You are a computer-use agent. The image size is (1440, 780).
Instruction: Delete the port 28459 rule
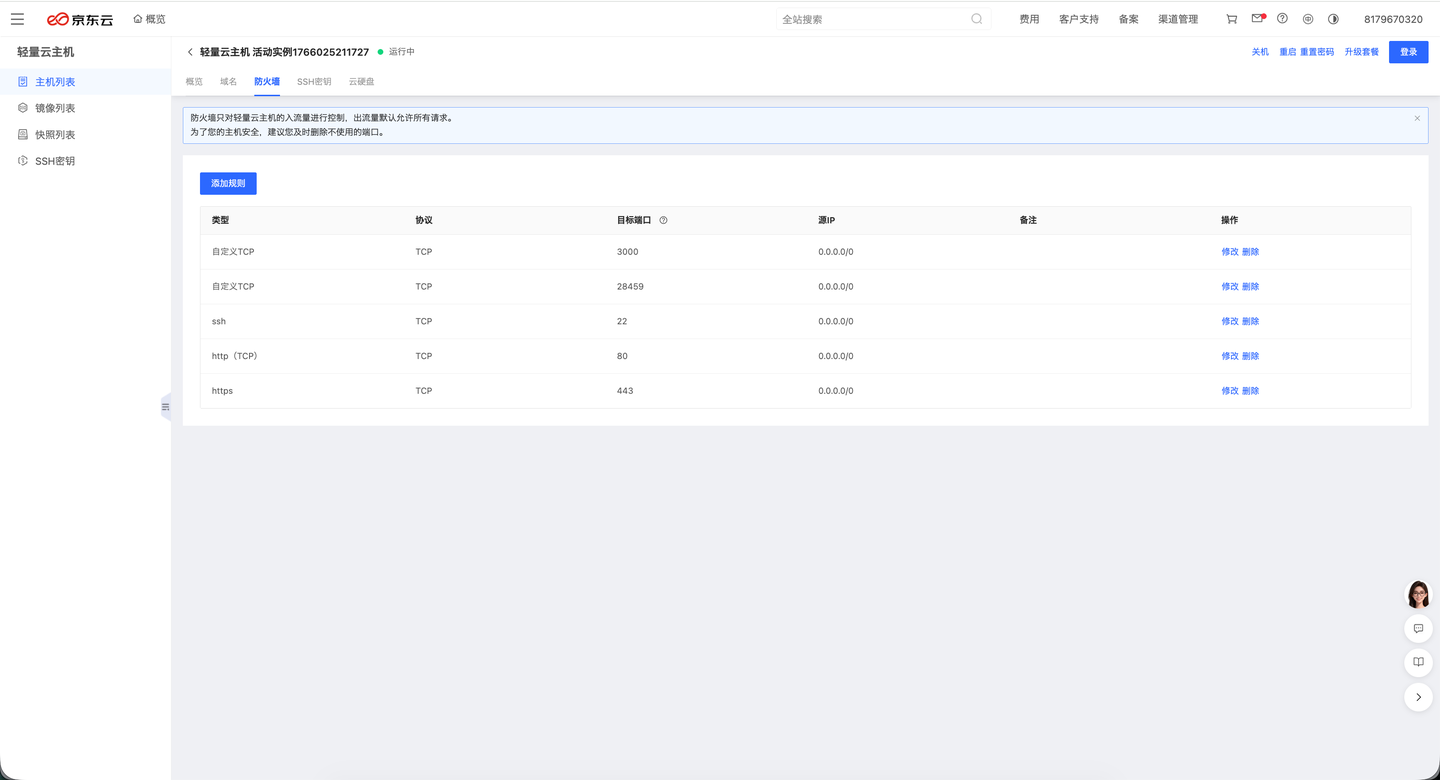1250,287
